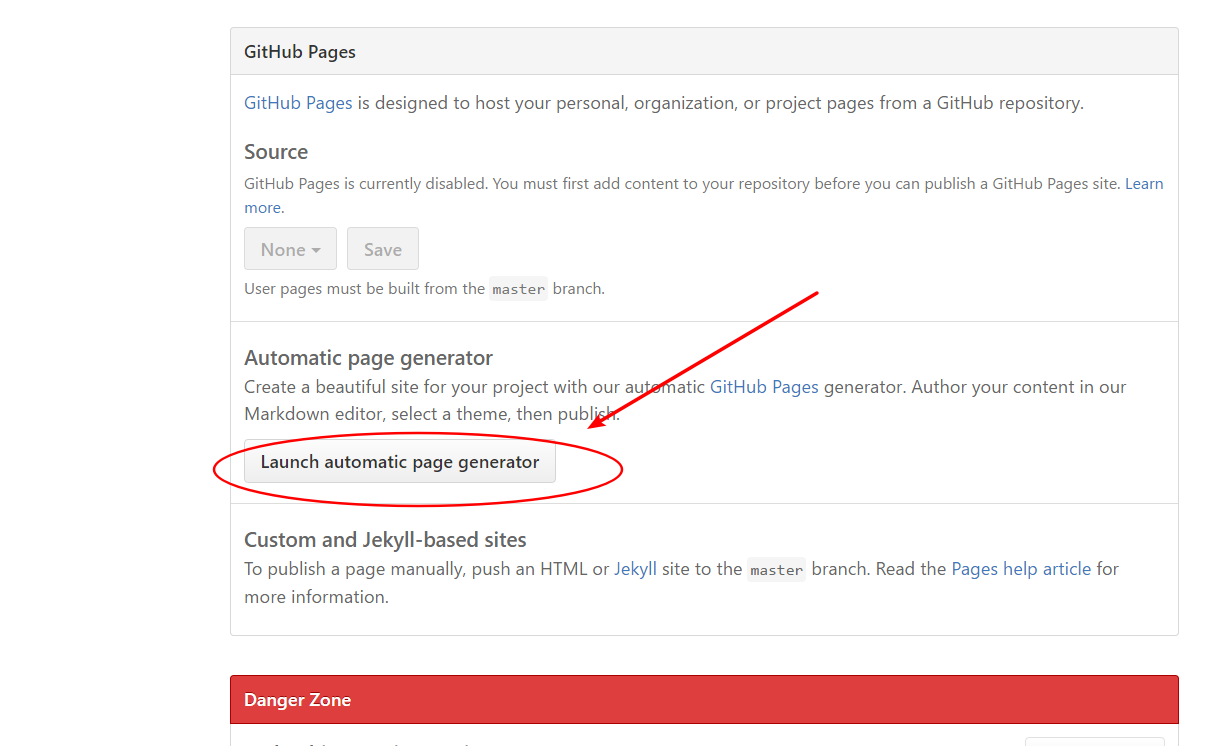The image size is (1206, 746).
Task: Launch the automatic page generator
Action: point(399,462)
